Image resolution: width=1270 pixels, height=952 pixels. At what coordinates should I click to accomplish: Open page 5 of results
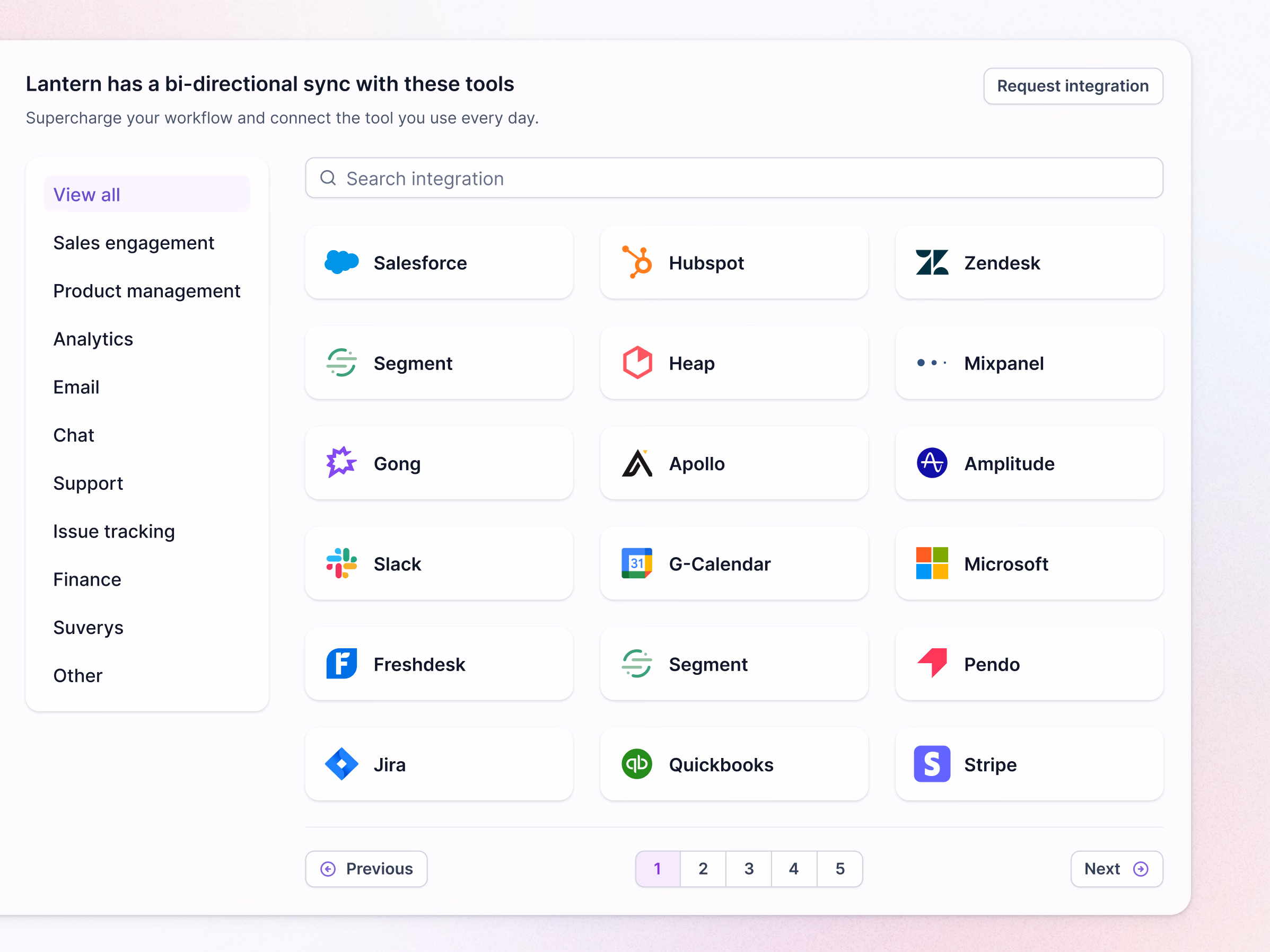pos(839,869)
